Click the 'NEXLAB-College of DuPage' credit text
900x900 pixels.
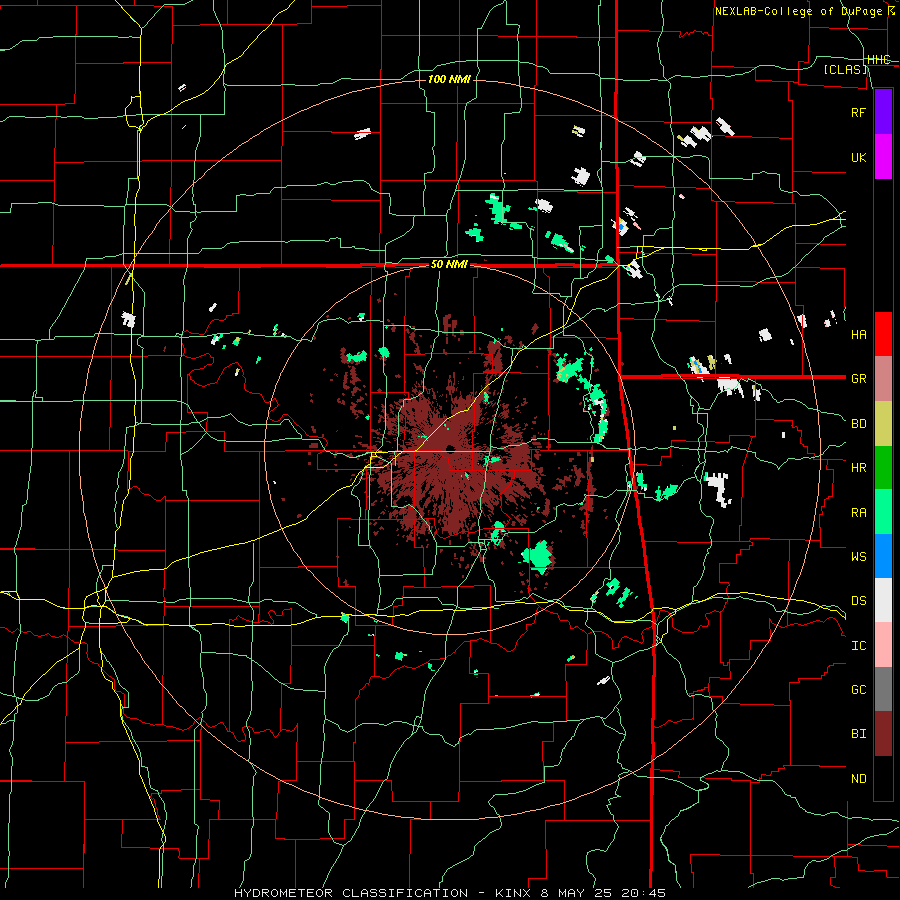click(x=798, y=11)
